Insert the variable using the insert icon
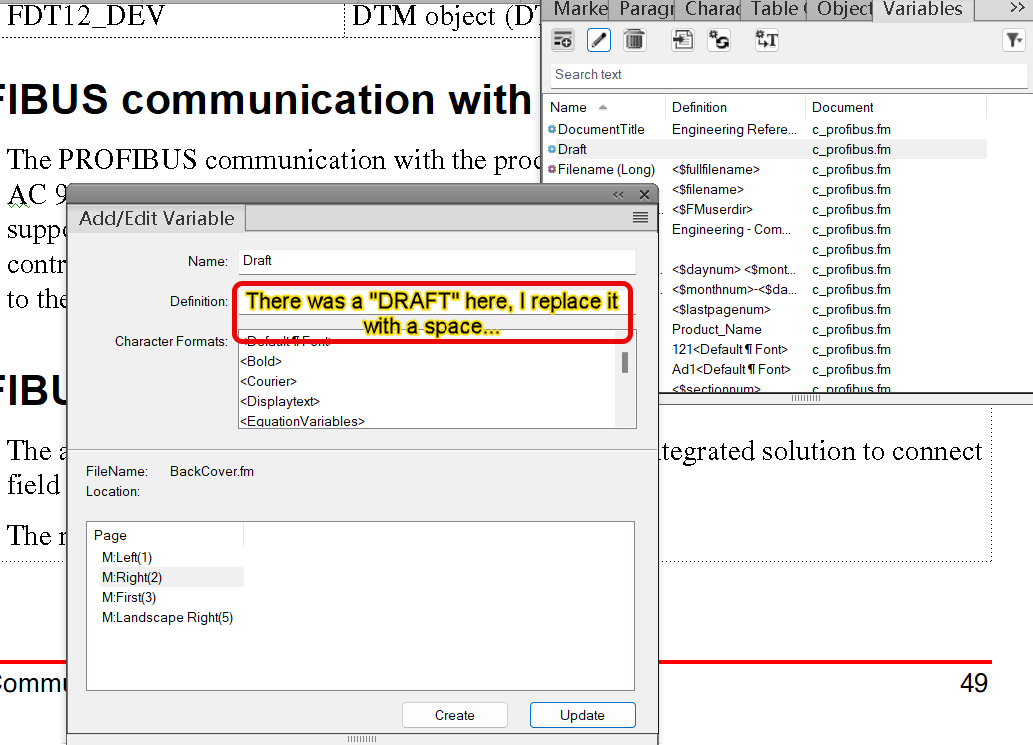This screenshot has height=745, width=1033. point(682,39)
